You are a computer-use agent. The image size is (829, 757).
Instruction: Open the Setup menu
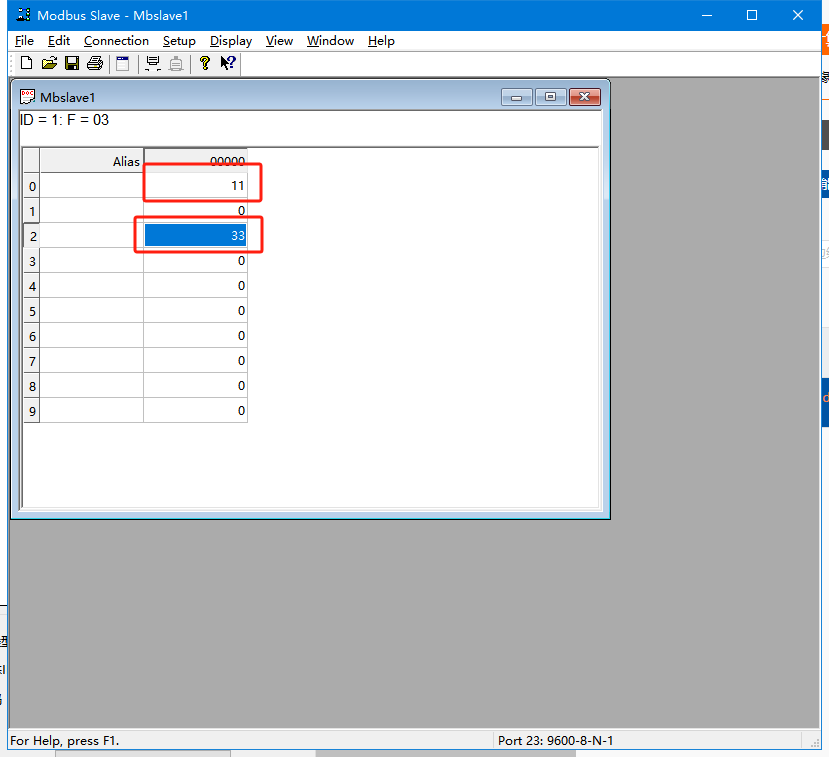(x=179, y=41)
